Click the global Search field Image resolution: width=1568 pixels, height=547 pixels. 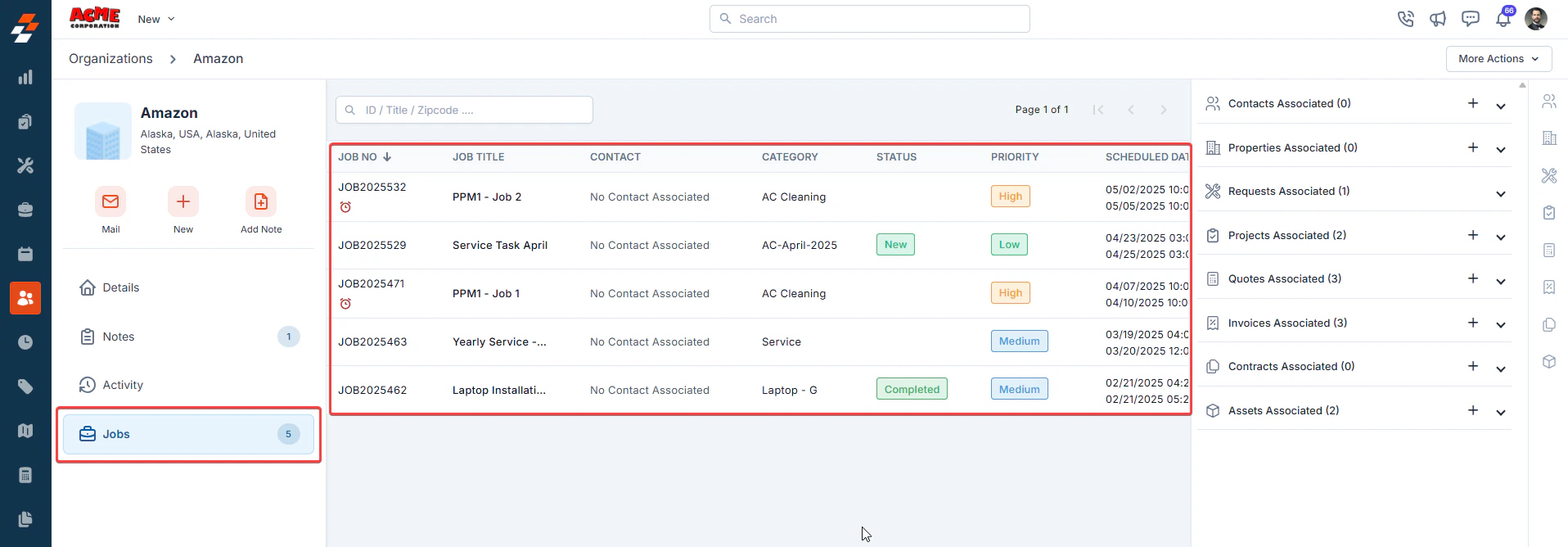[x=869, y=19]
